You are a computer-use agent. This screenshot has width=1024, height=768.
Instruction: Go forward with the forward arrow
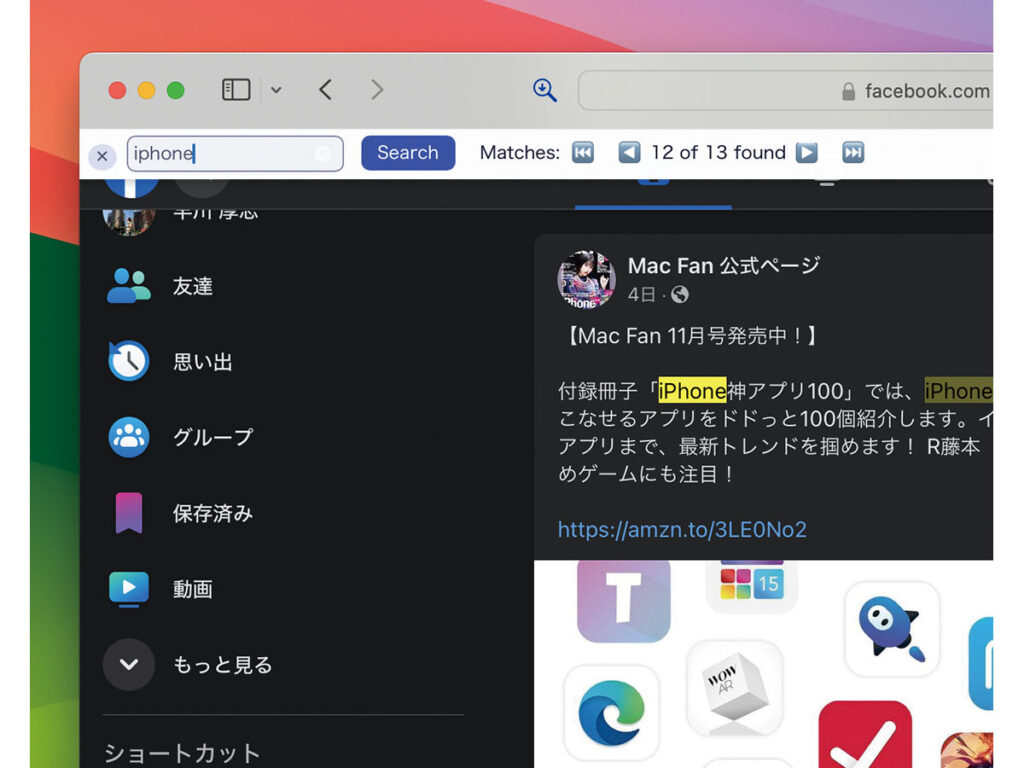pos(377,89)
